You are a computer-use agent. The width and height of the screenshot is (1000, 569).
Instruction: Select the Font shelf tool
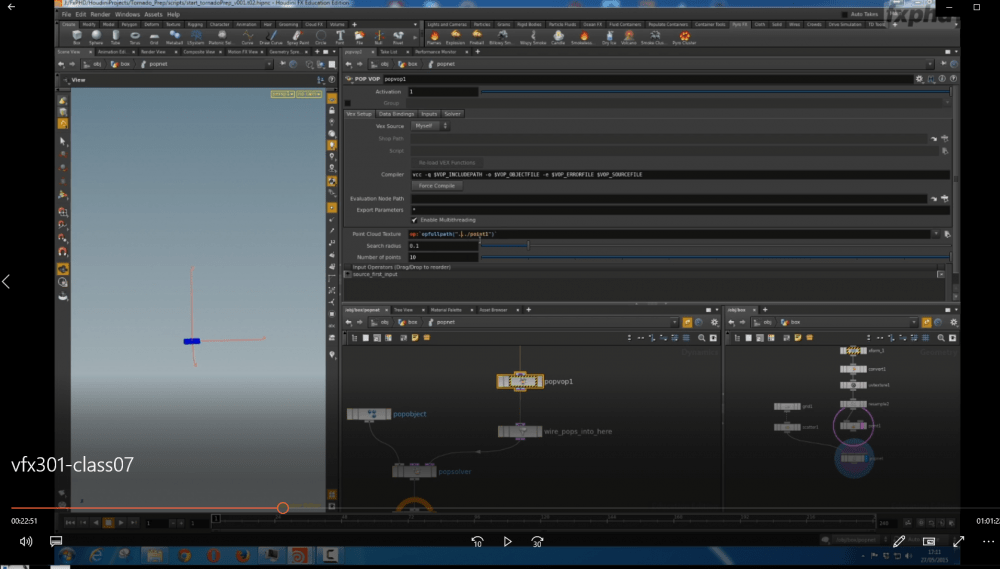pyautogui.click(x=340, y=37)
